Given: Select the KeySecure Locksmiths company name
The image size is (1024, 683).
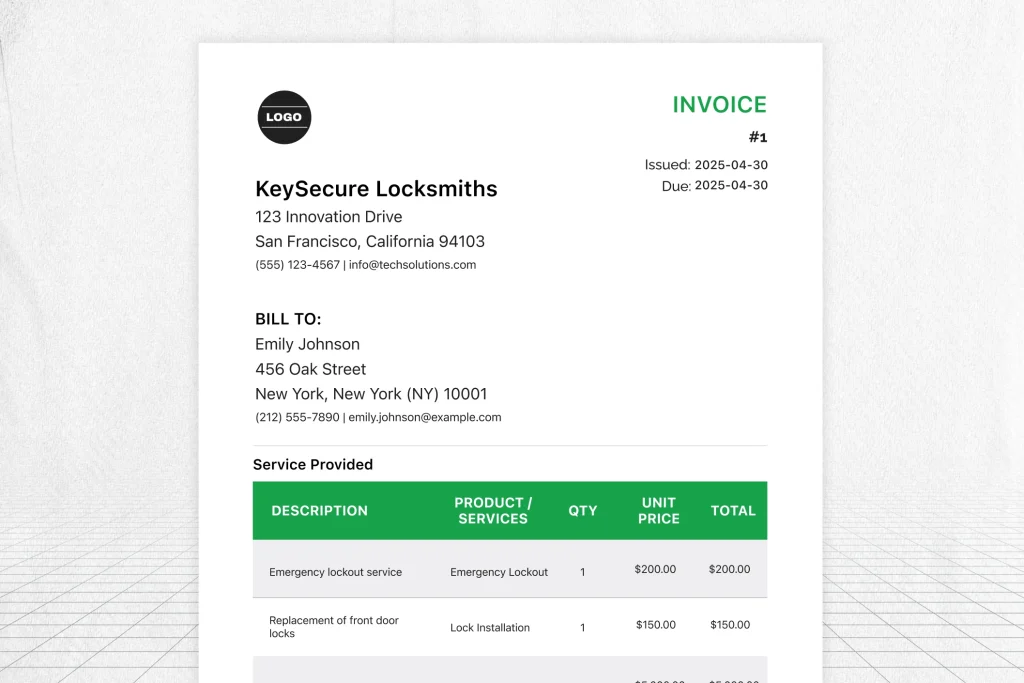Looking at the screenshot, I should tap(376, 189).
